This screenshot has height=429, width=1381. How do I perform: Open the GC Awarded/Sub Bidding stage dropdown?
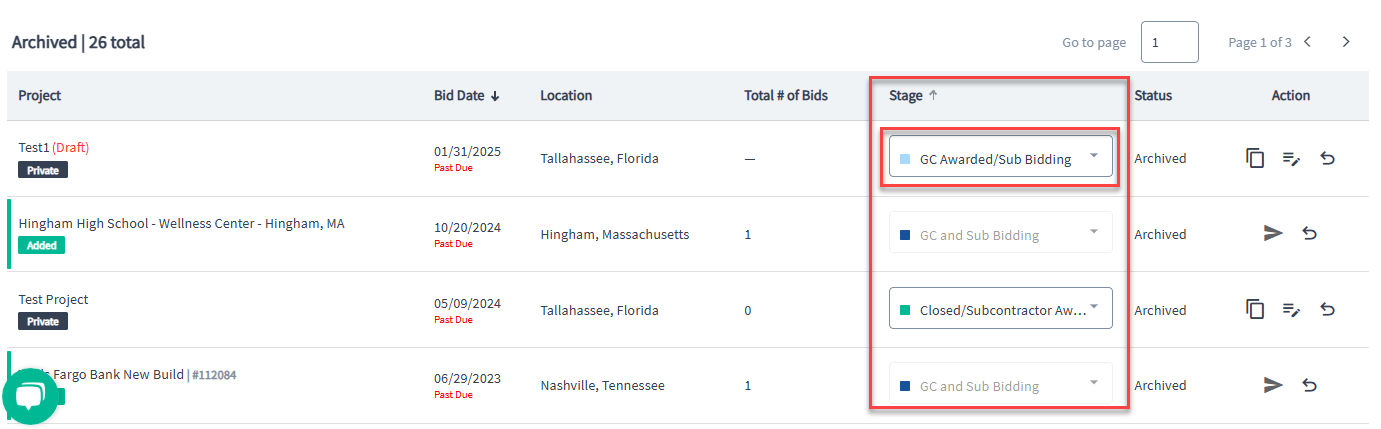click(x=1000, y=157)
